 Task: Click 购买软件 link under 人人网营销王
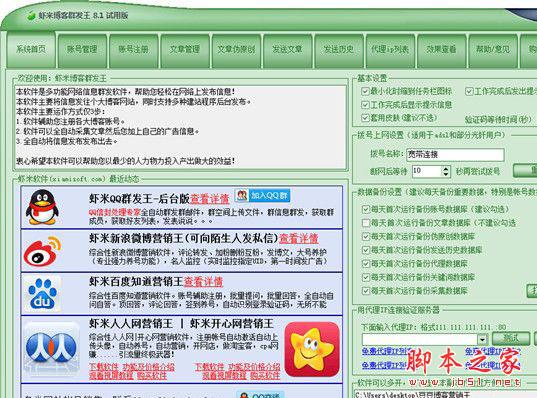pos(152,376)
